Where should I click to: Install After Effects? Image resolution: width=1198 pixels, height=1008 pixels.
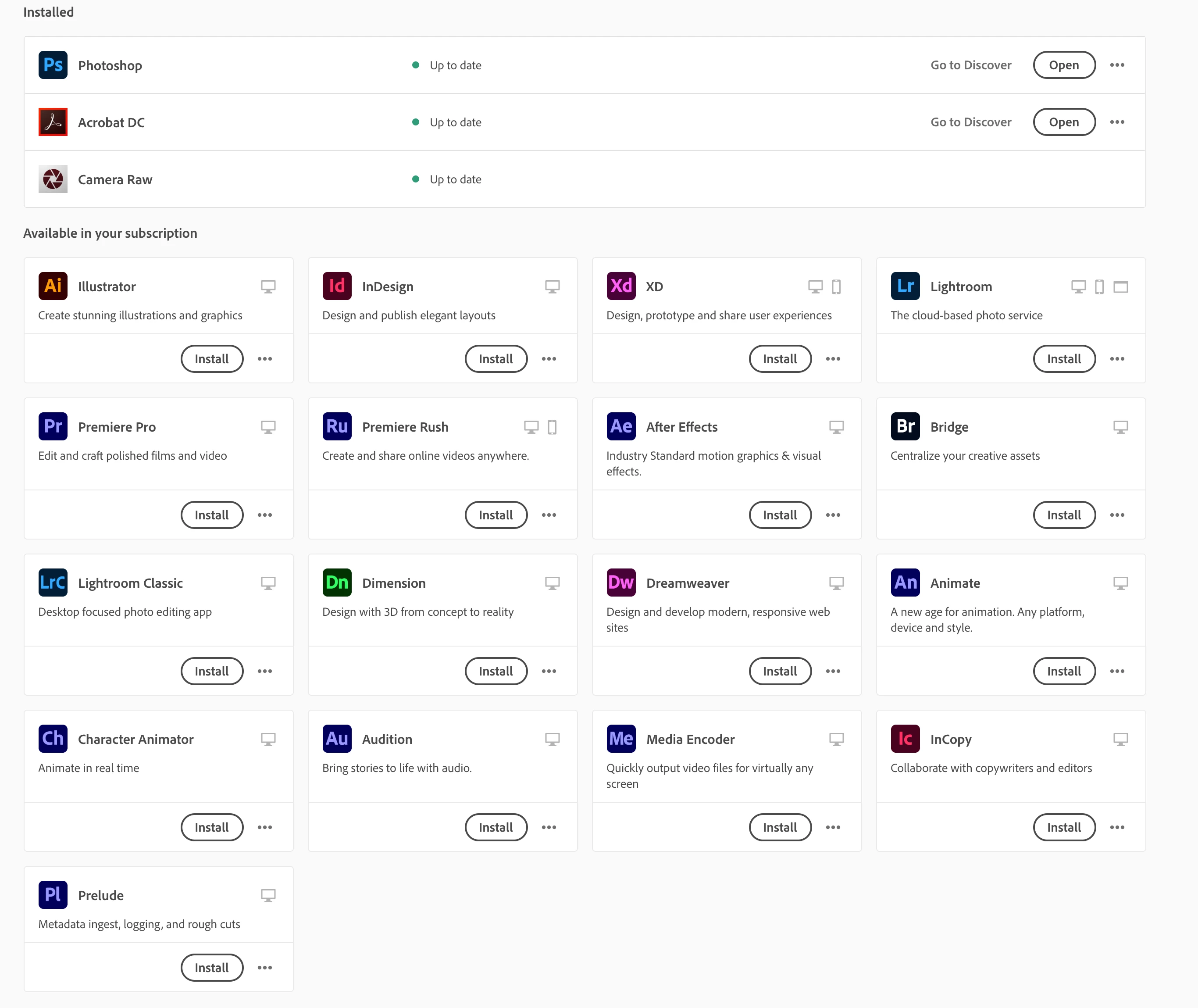tap(780, 515)
